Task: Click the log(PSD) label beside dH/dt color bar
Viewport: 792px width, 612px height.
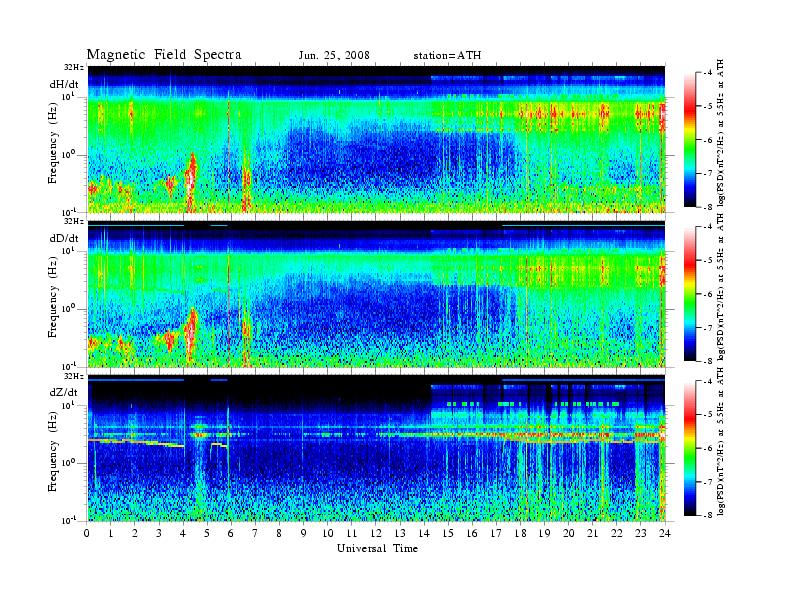Action: click(x=721, y=133)
